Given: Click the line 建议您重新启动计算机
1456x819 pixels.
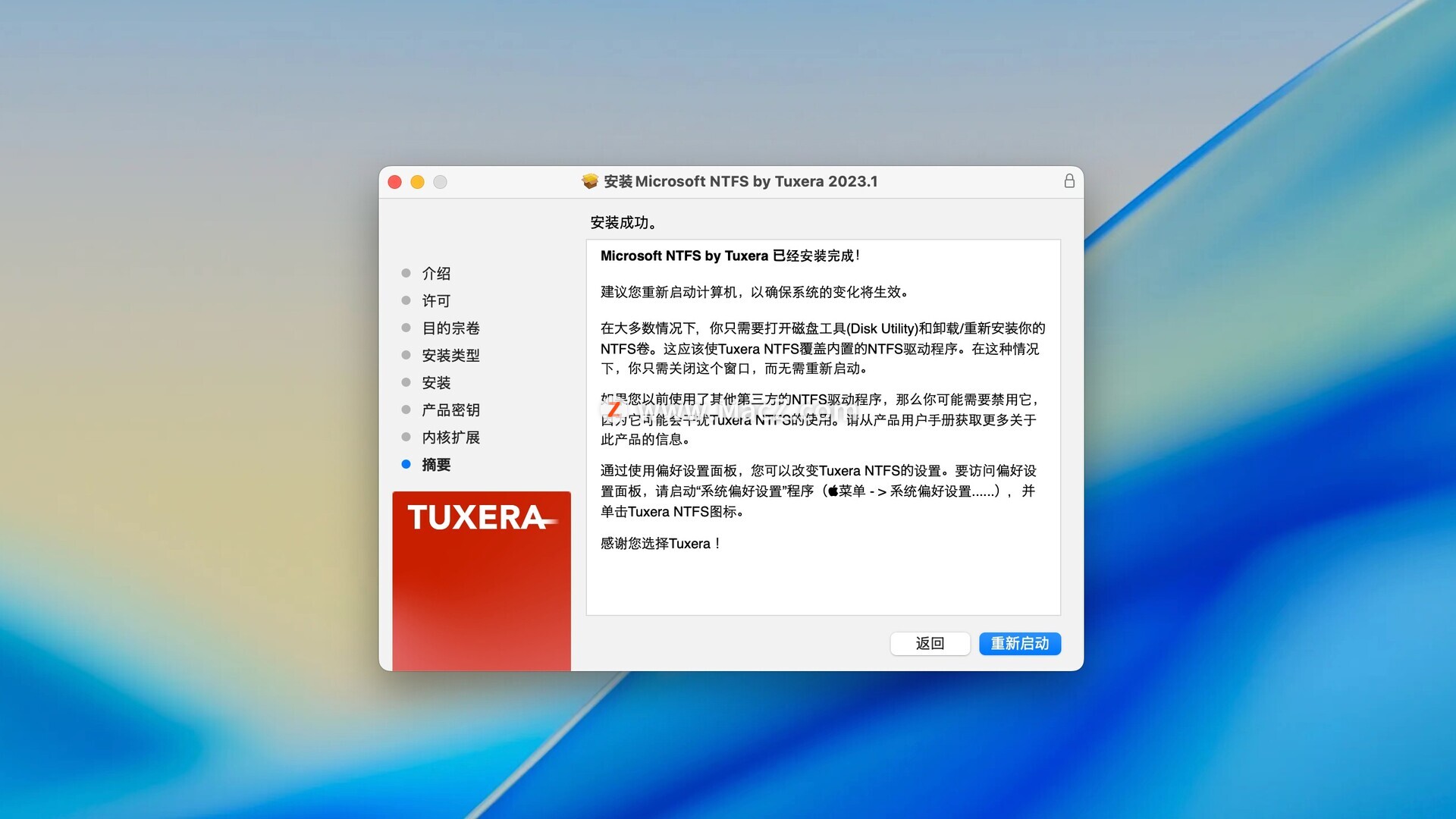Looking at the screenshot, I should pos(755,292).
